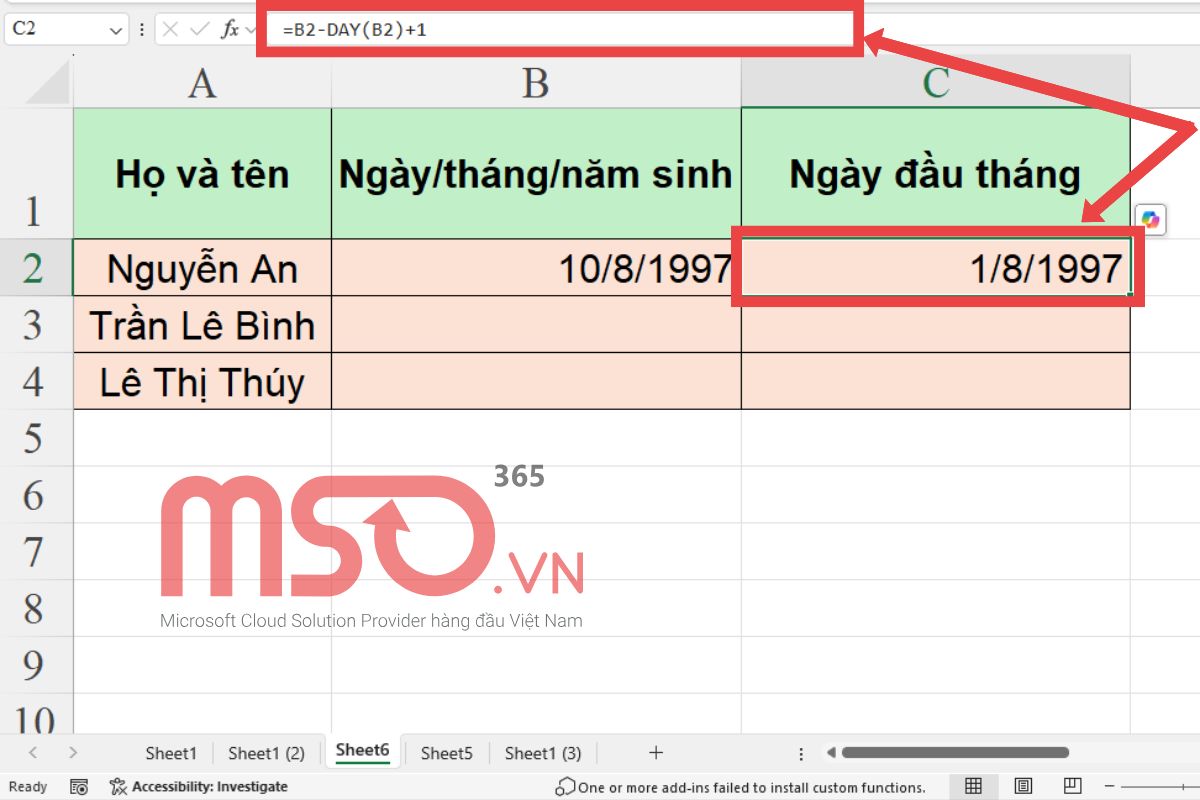1200x800 pixels.
Task: Click the 'Ngày/tháng/năm sinh' header cell
Action: point(536,173)
